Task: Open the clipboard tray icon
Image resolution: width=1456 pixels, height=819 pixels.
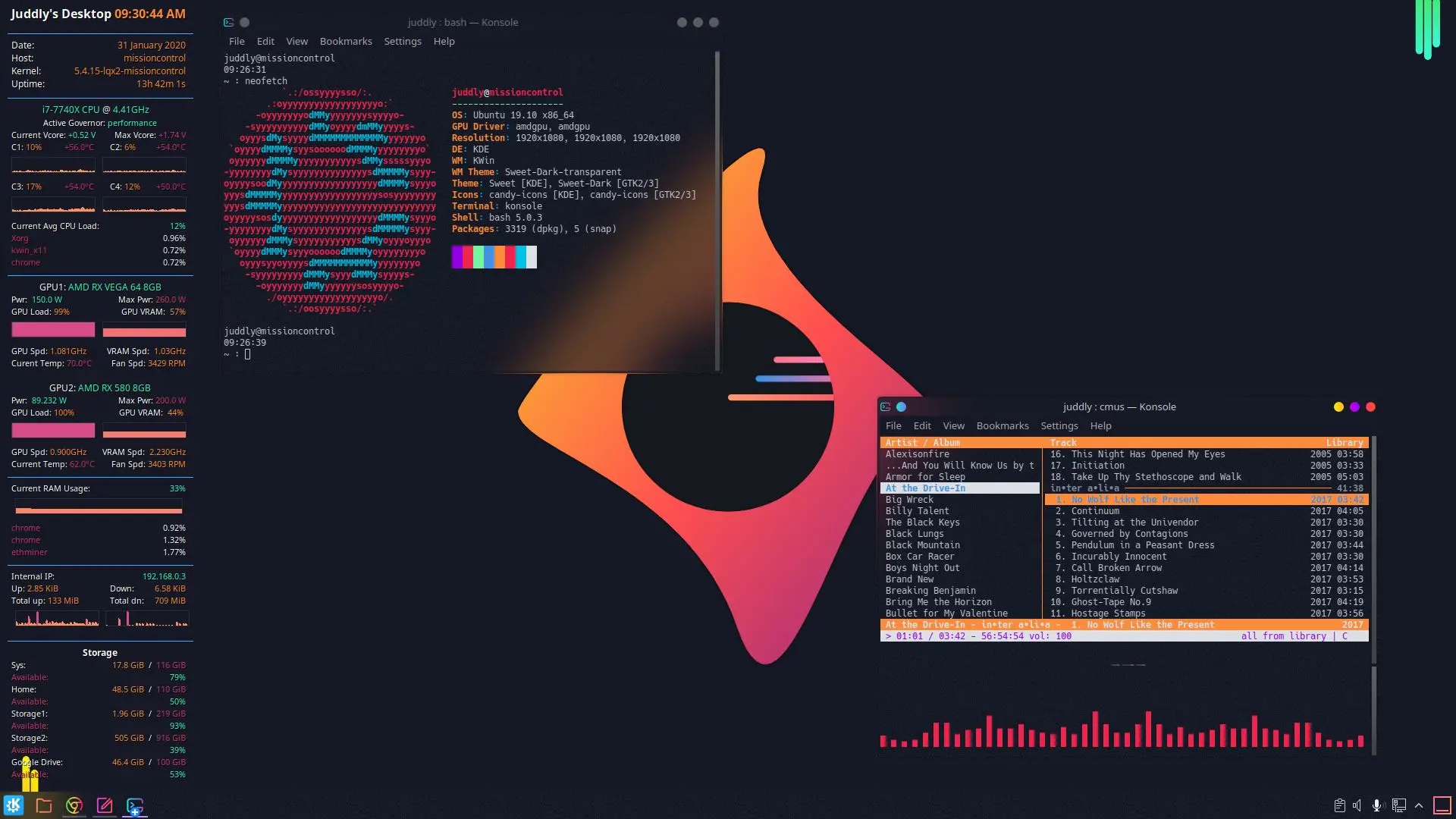Action: 1339,805
